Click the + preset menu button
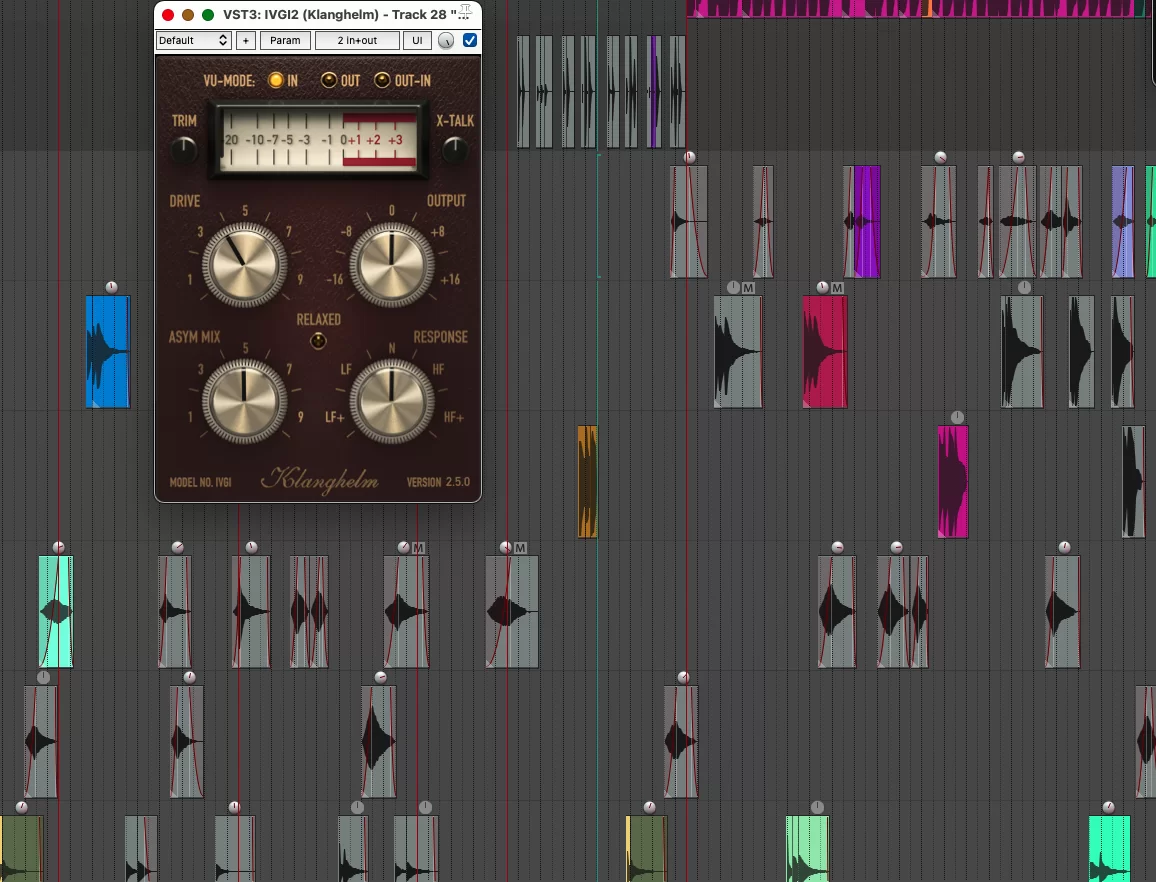Screen dimensions: 1156x882 tap(246, 41)
